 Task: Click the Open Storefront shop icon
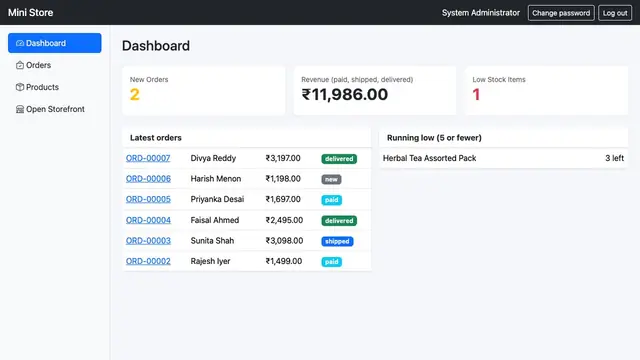click(x=20, y=109)
